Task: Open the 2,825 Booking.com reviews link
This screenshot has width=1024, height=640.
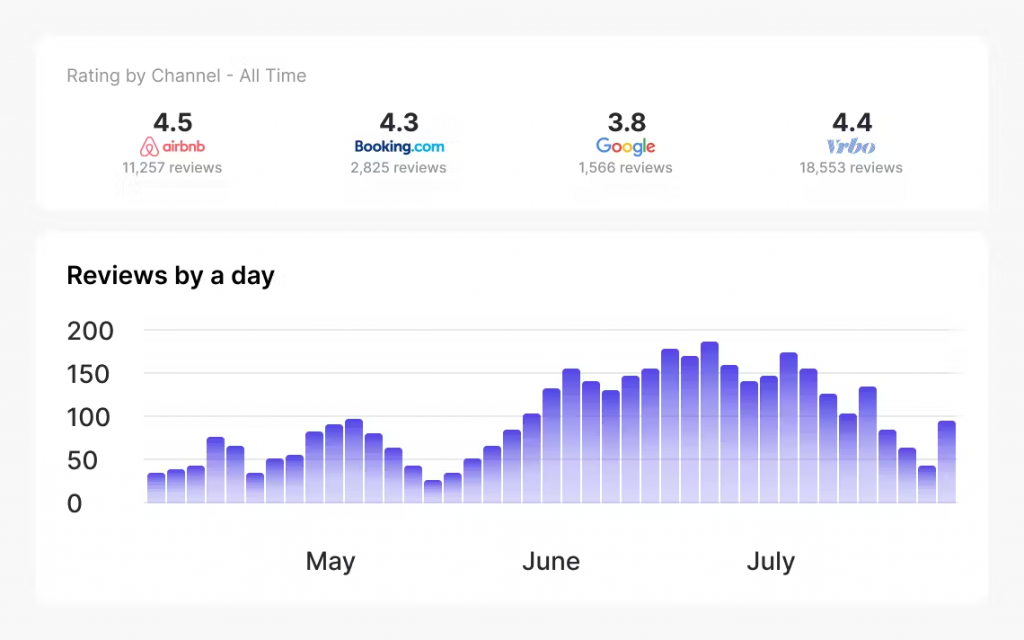Action: click(399, 167)
